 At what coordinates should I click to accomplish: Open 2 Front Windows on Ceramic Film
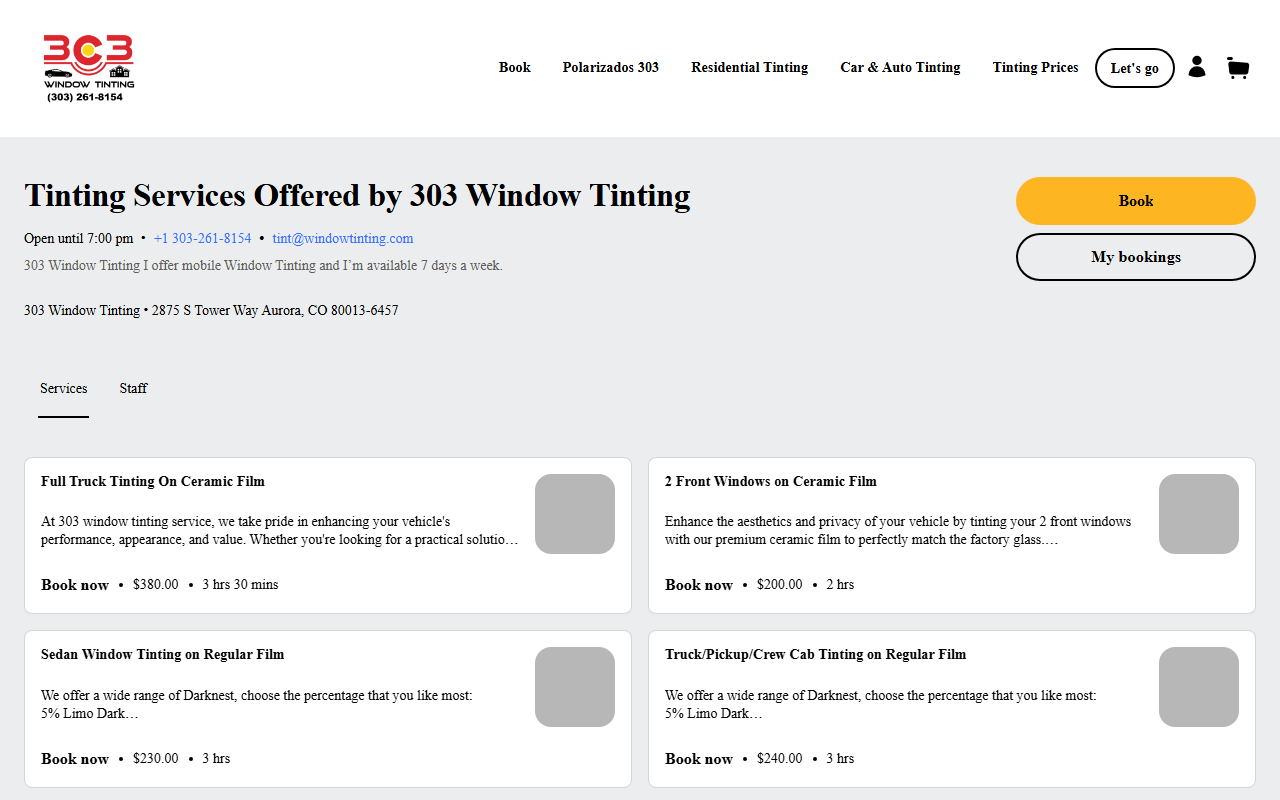[771, 481]
